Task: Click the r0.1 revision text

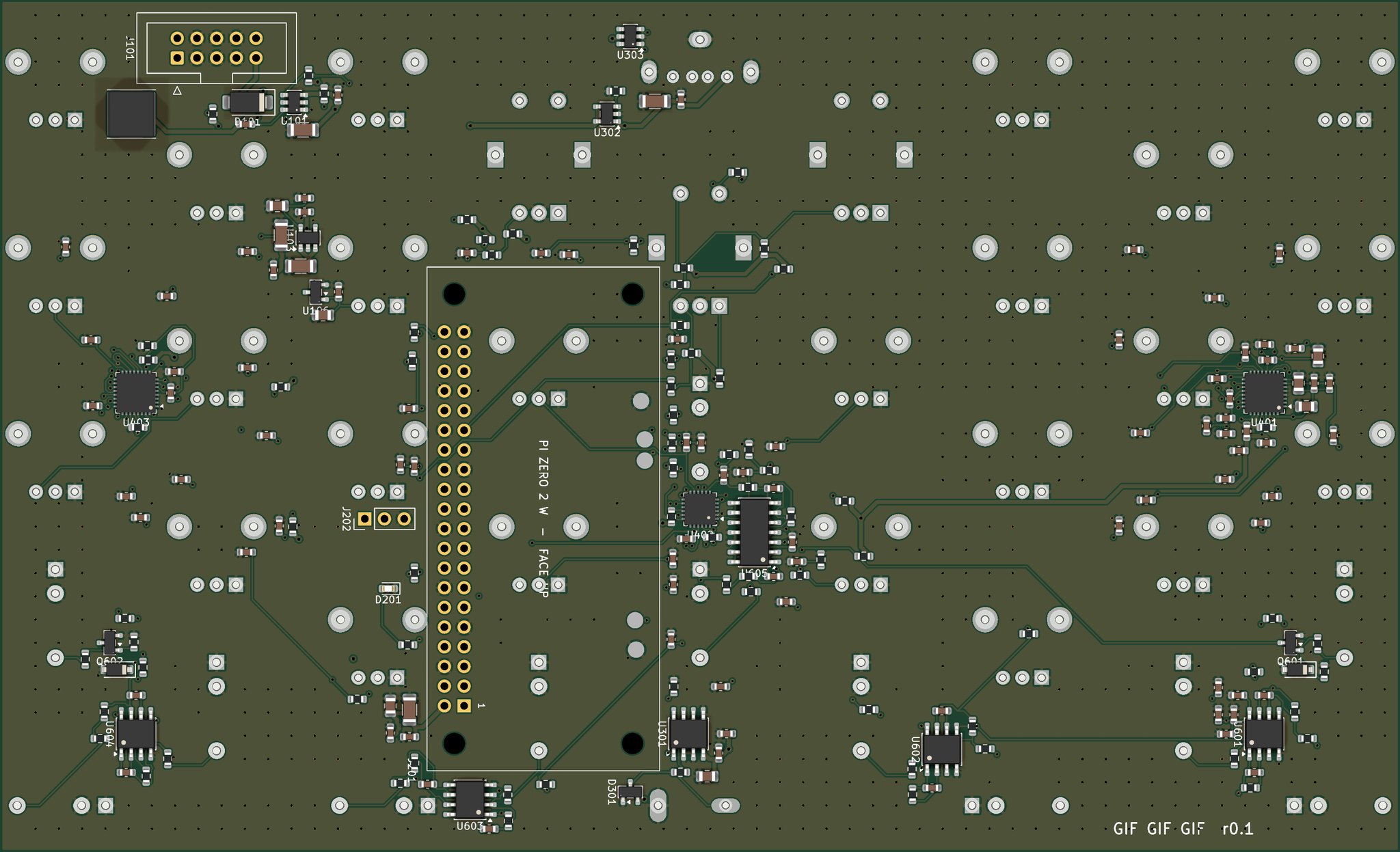Action: [1238, 829]
